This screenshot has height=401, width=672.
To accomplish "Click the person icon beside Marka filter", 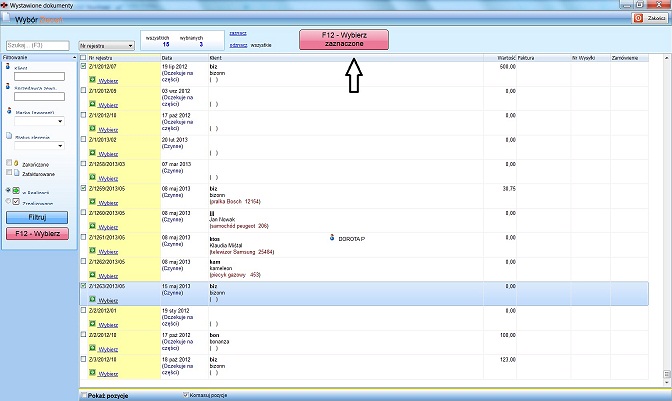I will coord(9,111).
